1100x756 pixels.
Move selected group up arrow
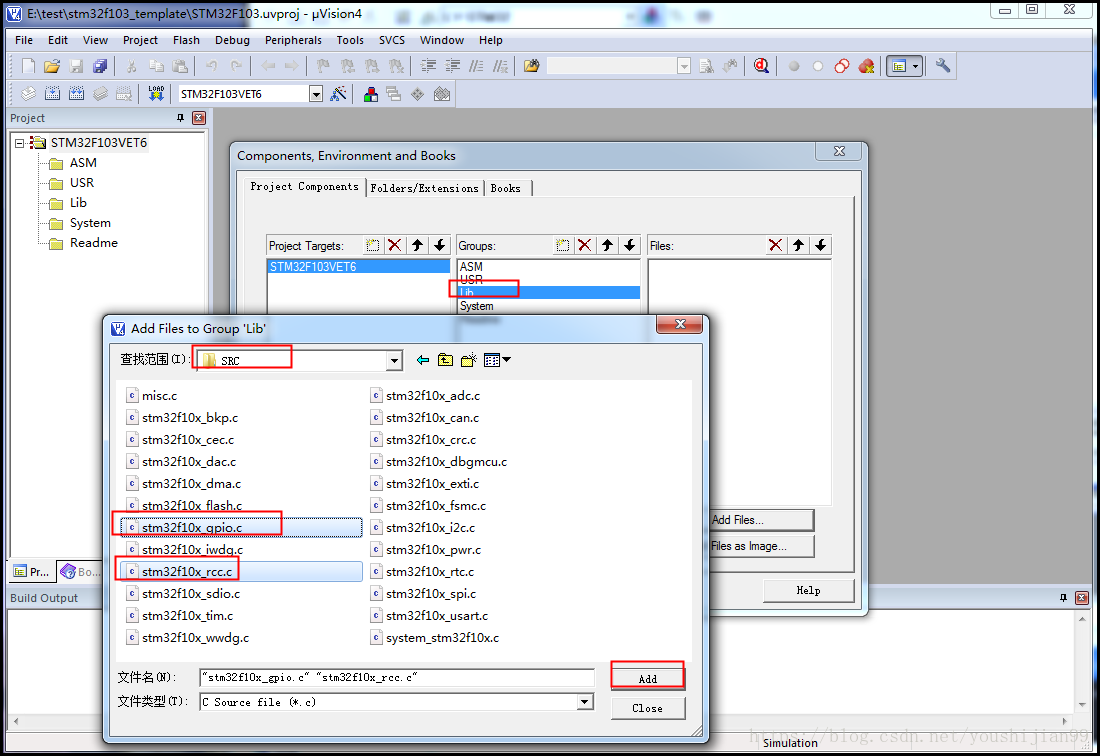[608, 245]
